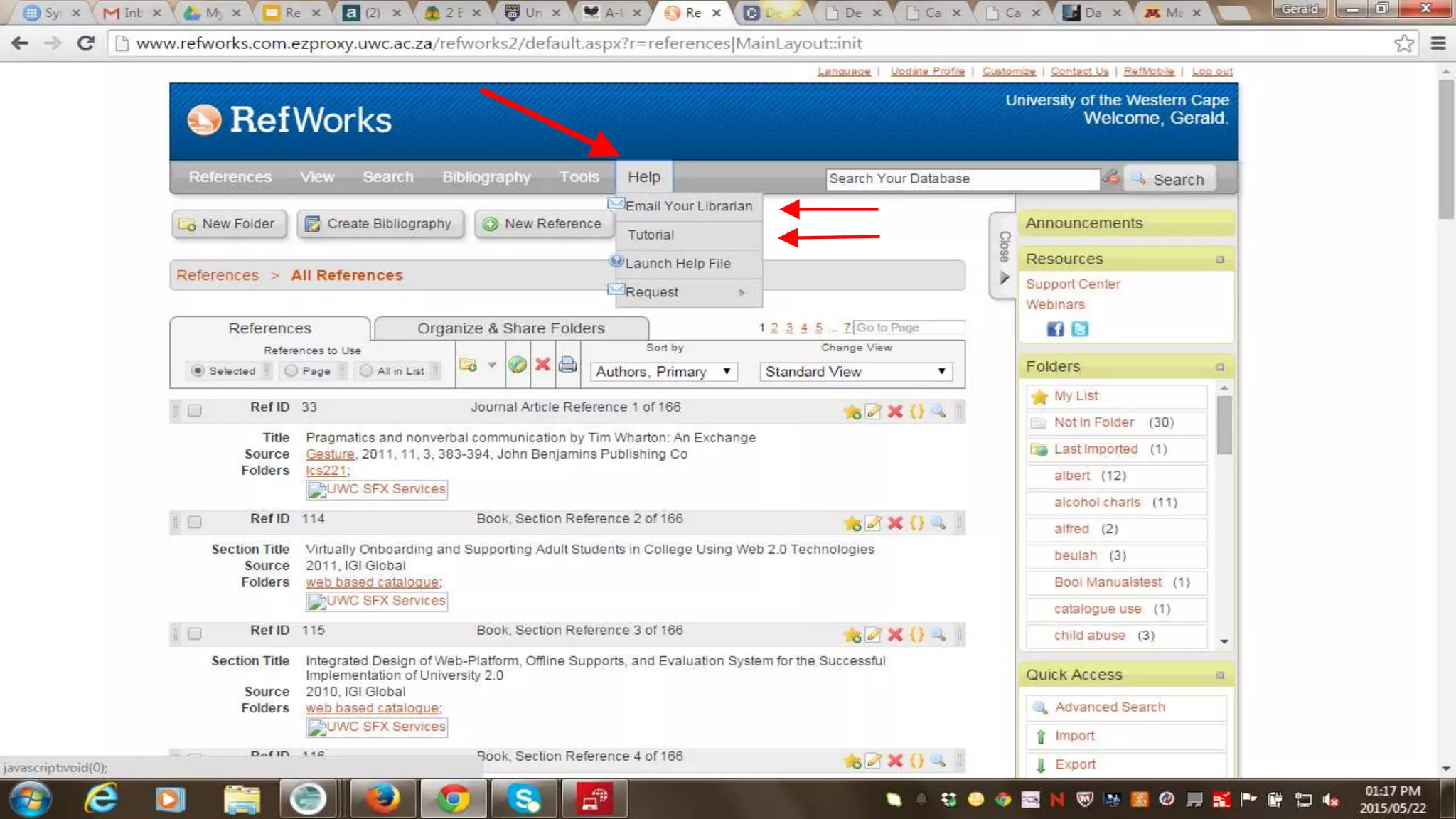Open the Standard View dropdown
This screenshot has height=819, width=1456.
click(855, 372)
